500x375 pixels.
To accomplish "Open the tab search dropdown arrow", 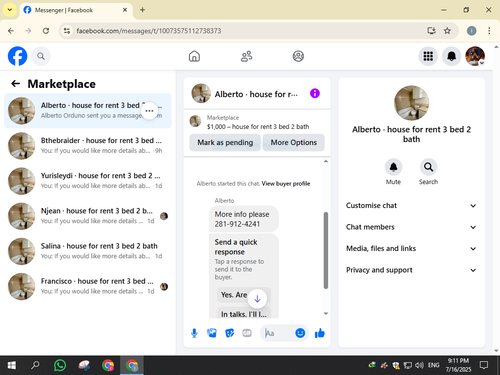I will click(x=10, y=10).
